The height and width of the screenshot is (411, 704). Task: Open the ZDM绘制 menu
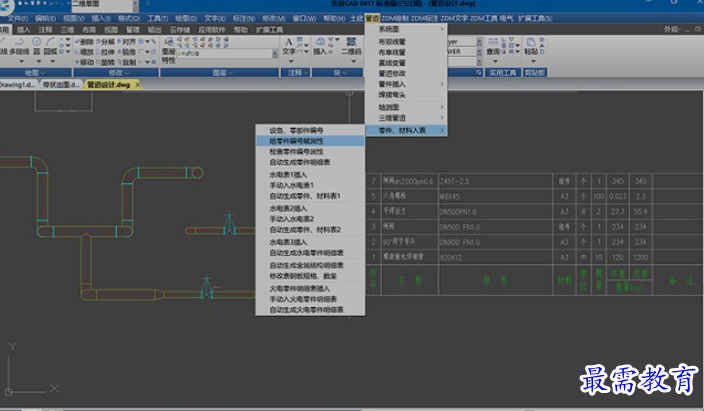[x=395, y=18]
